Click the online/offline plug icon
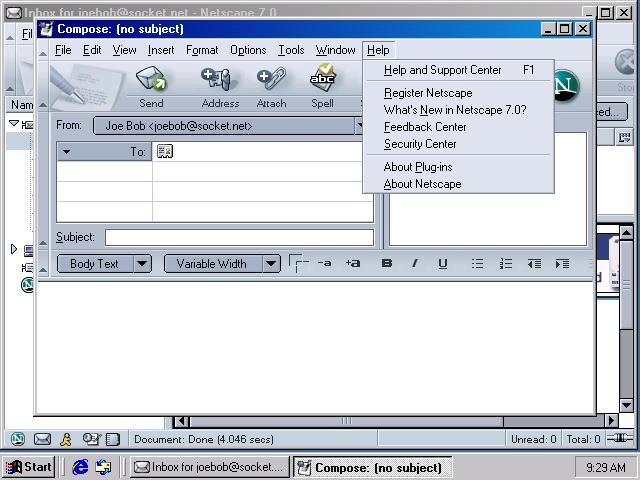The height and width of the screenshot is (480, 640). pyautogui.click(x=620, y=438)
